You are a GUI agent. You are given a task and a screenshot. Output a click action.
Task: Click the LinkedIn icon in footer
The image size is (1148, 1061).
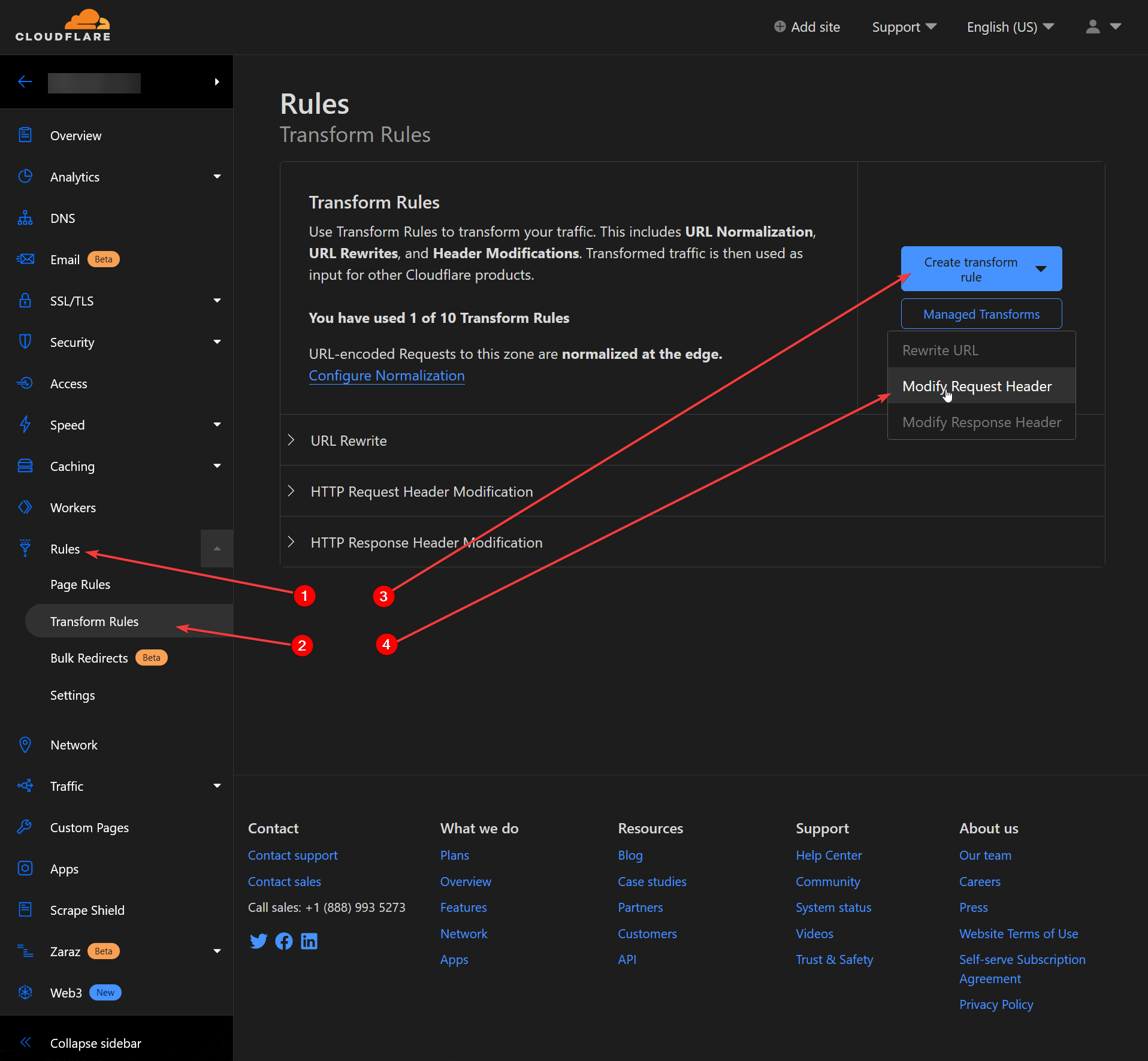(309, 941)
